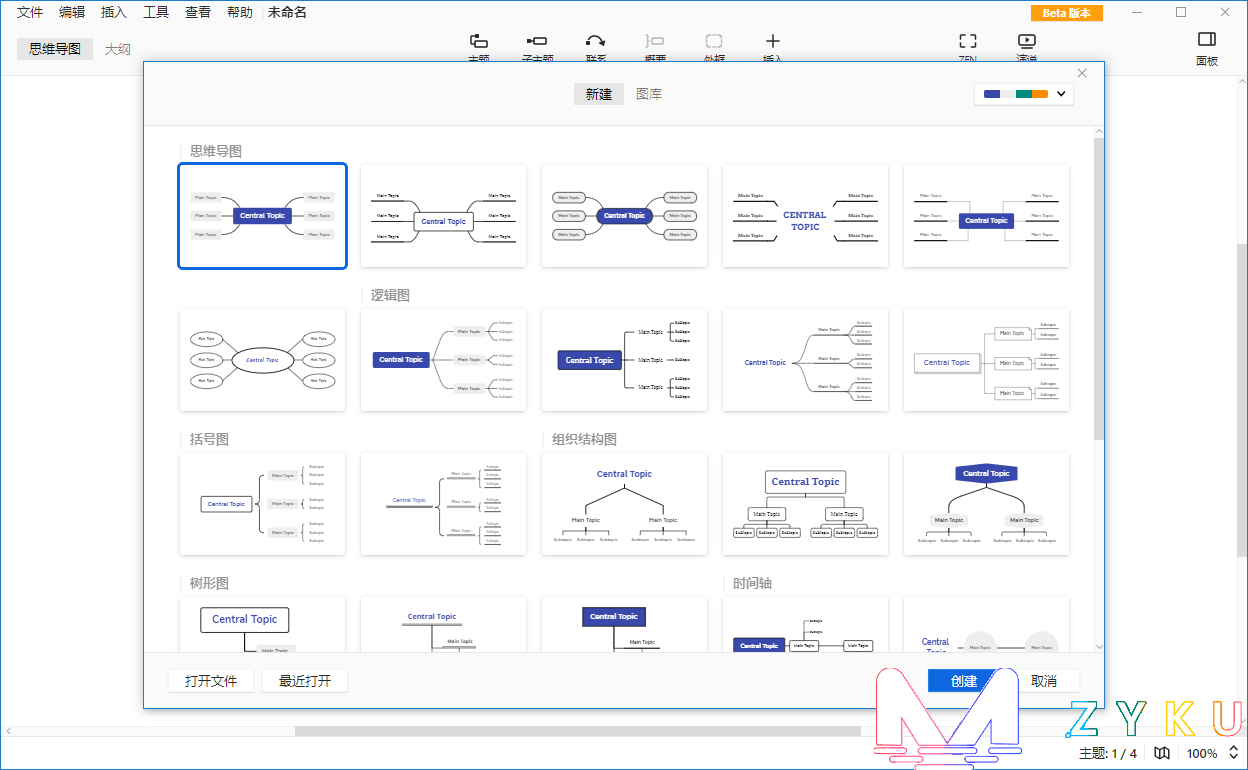
Task: Click the 最近打开 button
Action: [x=305, y=681]
